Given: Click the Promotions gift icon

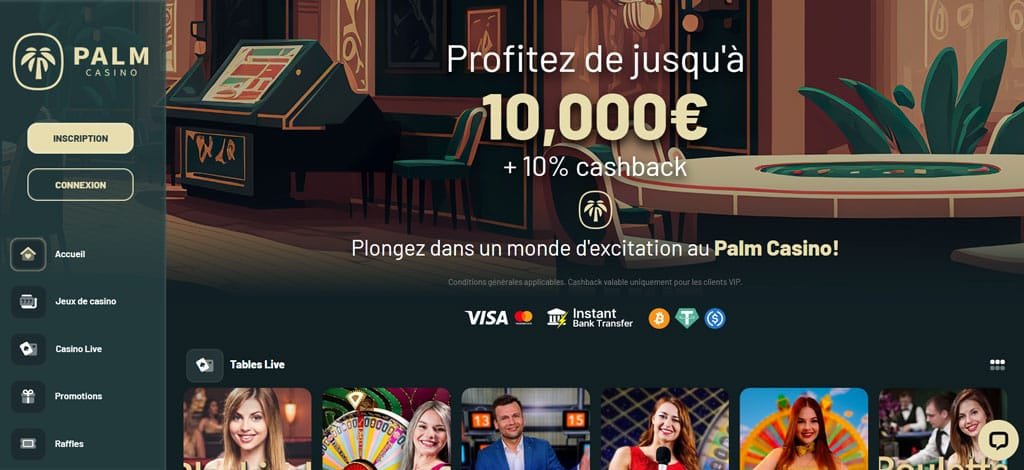Looking at the screenshot, I should pos(28,396).
